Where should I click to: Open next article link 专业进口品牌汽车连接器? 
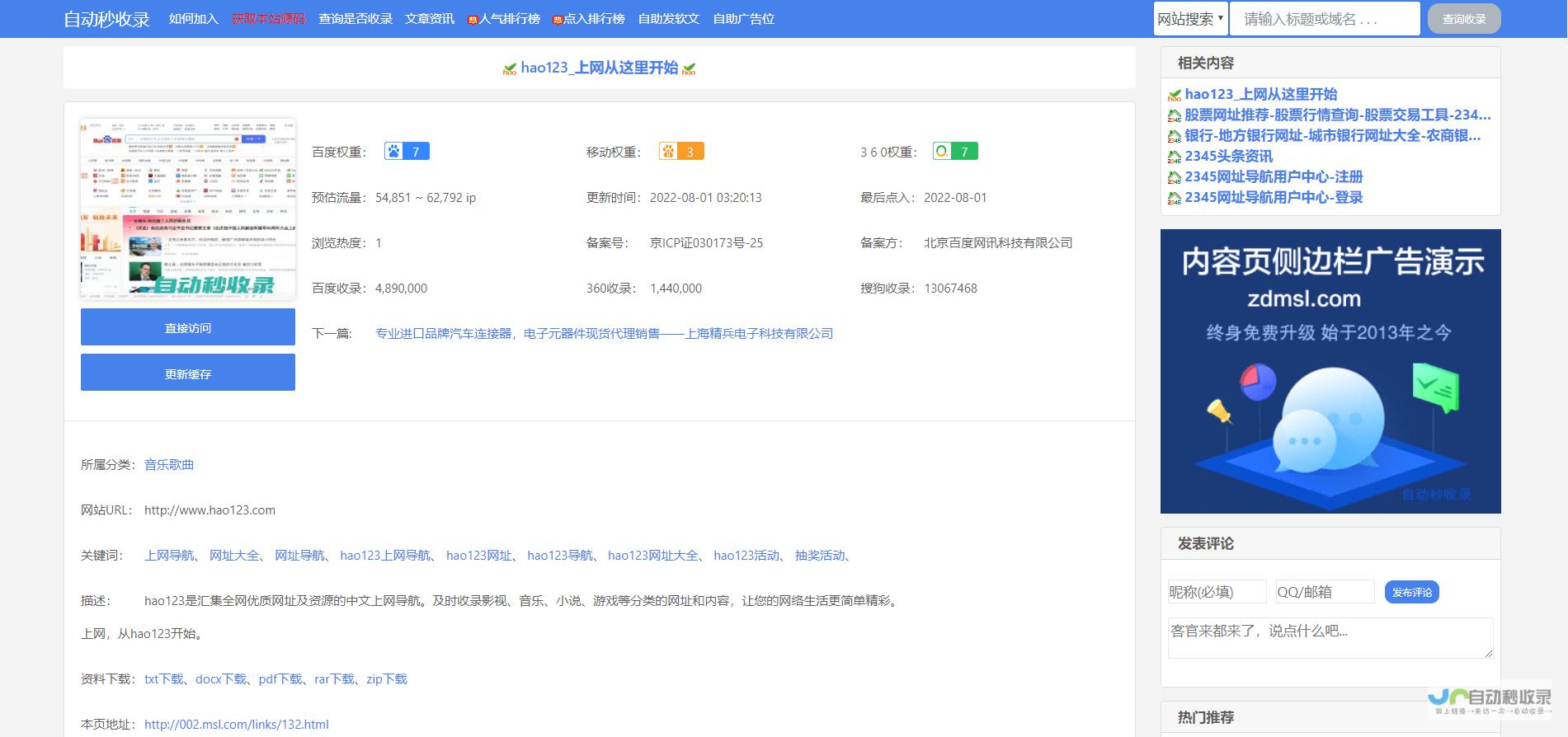coord(604,334)
